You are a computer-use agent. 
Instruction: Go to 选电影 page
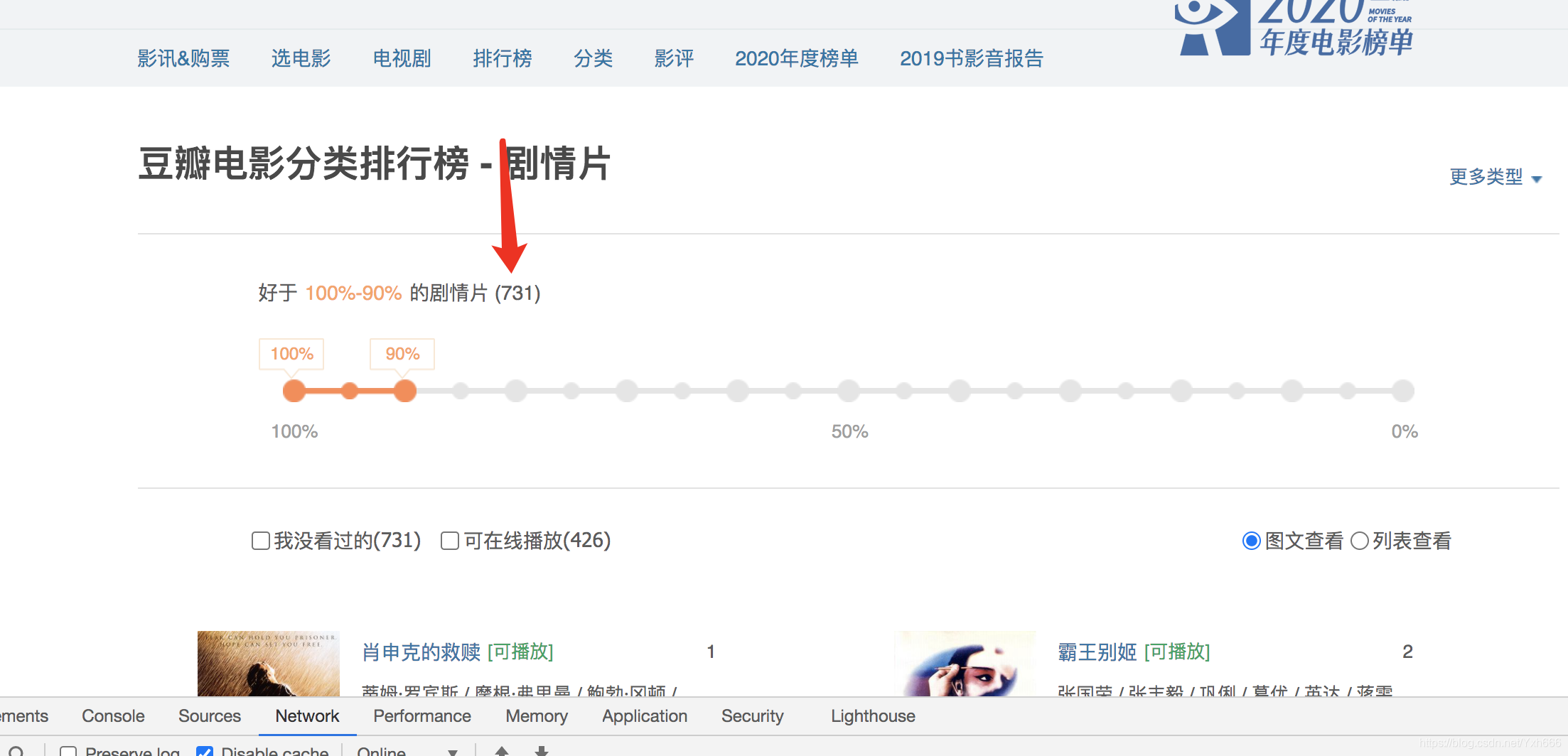click(301, 58)
